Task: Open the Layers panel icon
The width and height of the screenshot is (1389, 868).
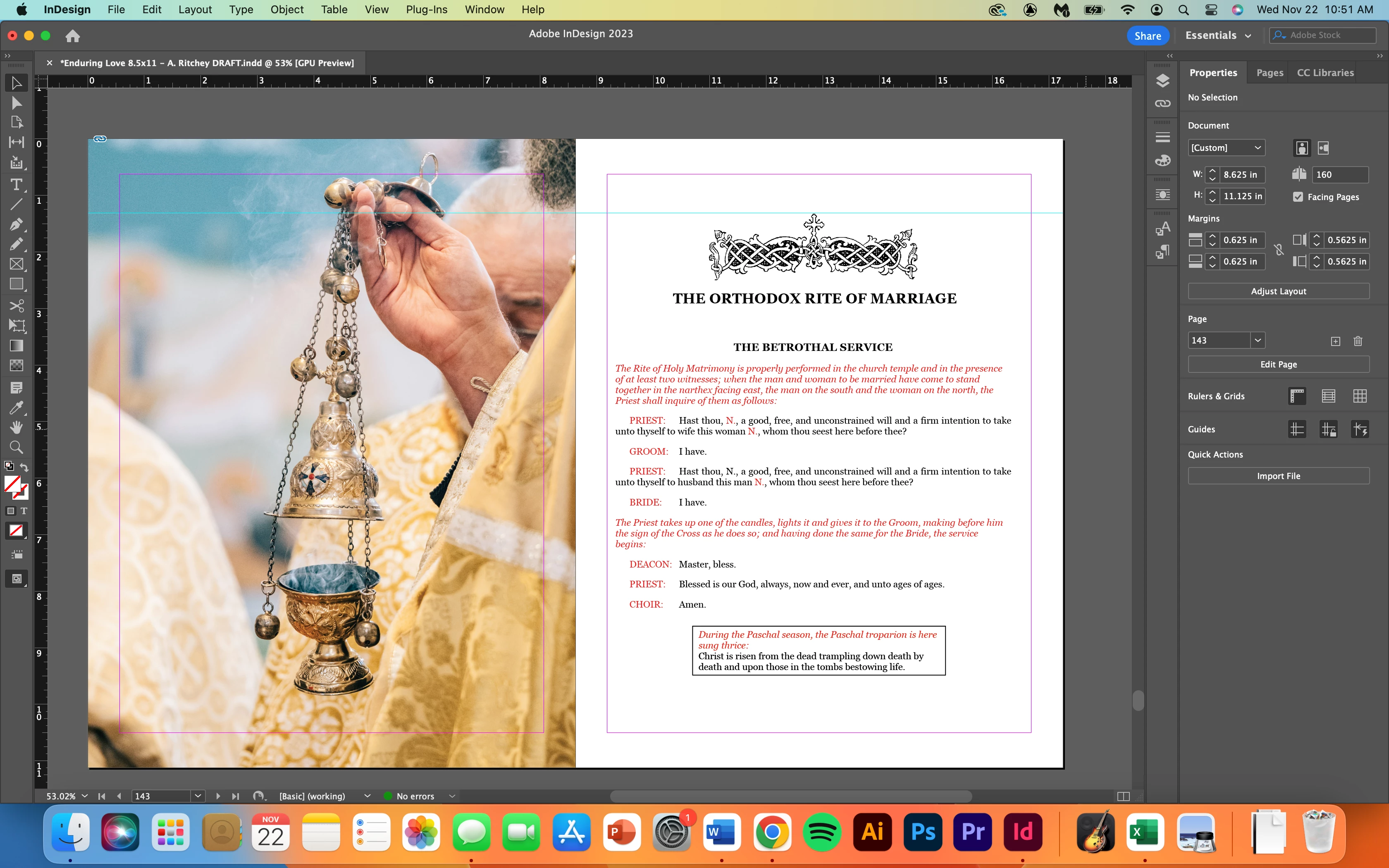Action: (1162, 81)
